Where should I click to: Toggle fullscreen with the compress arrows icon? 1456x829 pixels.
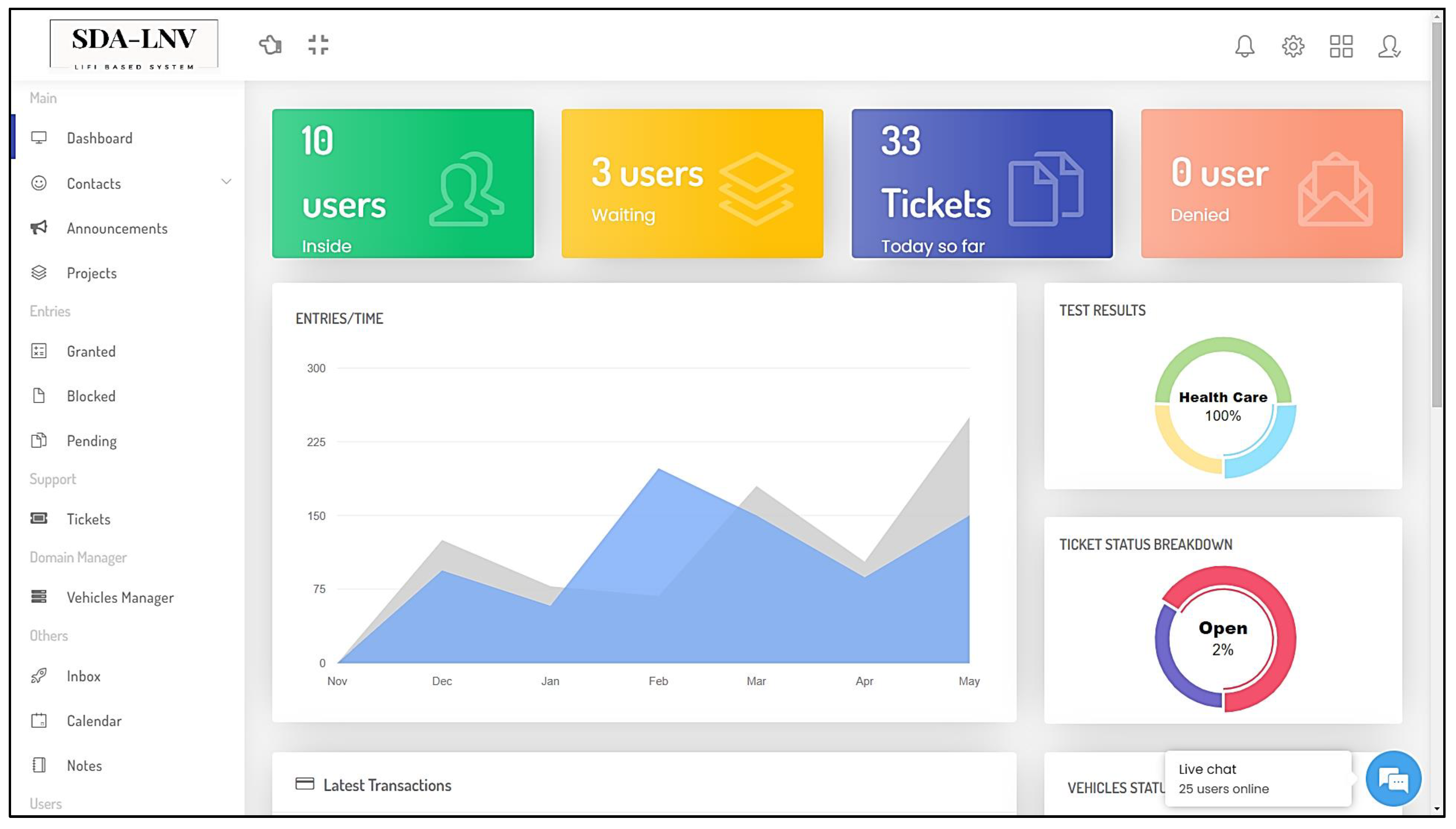pos(318,44)
